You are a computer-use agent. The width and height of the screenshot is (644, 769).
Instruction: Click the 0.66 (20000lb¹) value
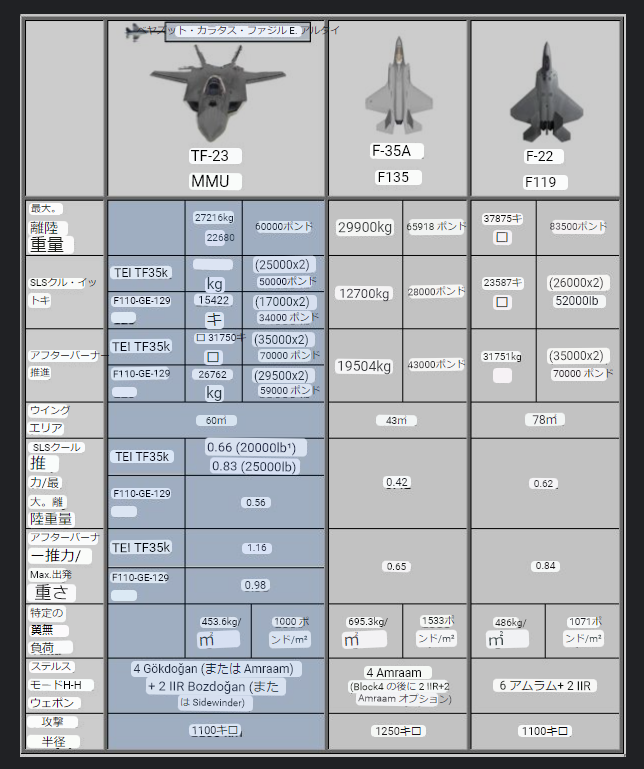coord(256,447)
